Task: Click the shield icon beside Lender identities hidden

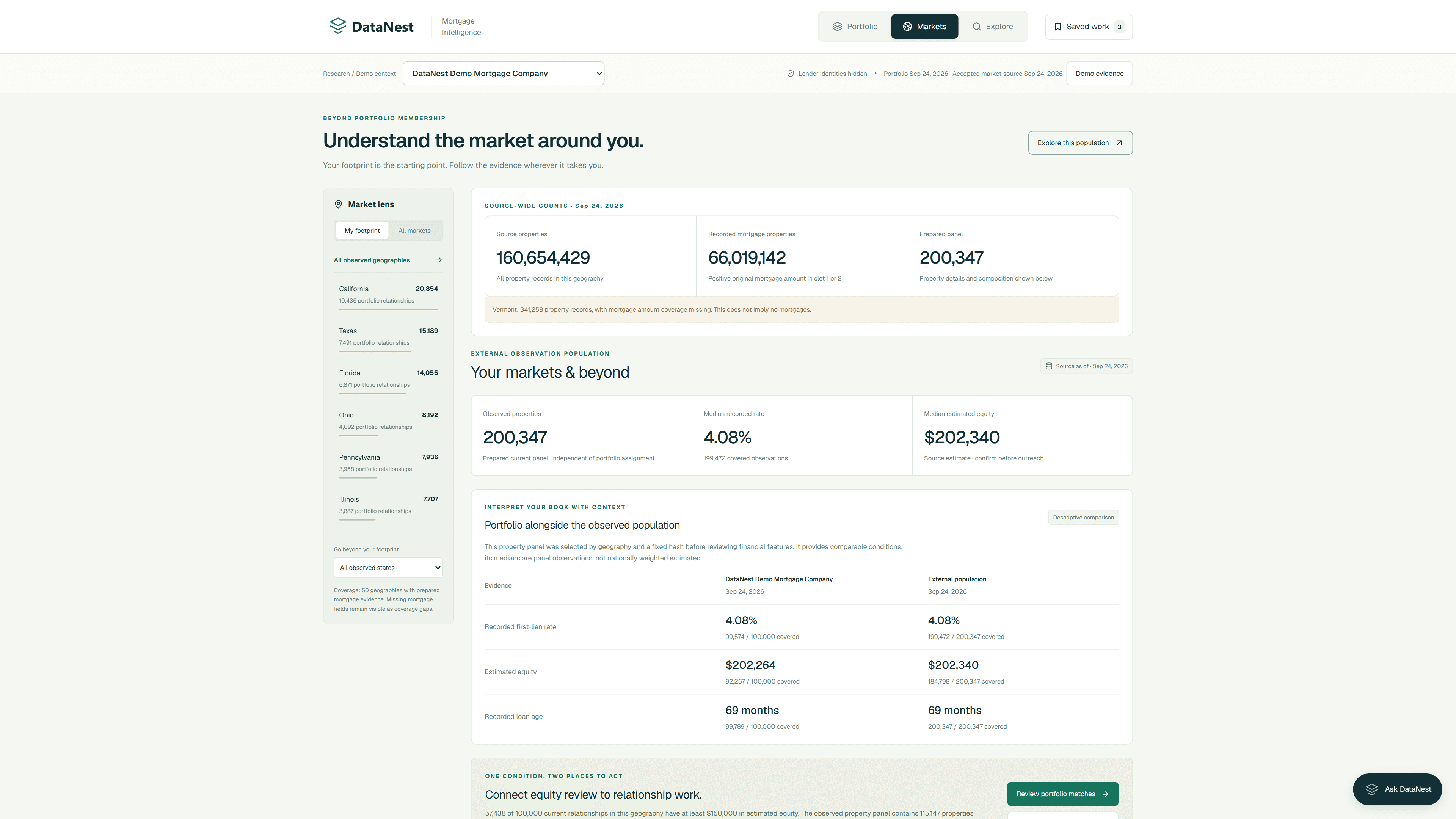Action: coord(790,74)
